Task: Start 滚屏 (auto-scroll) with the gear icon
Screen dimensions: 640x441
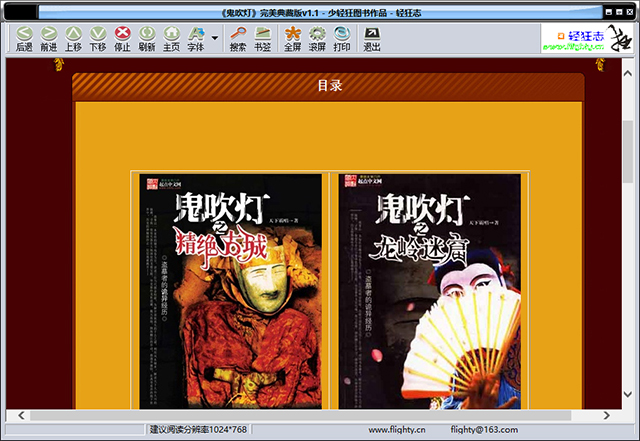Action: [317, 39]
